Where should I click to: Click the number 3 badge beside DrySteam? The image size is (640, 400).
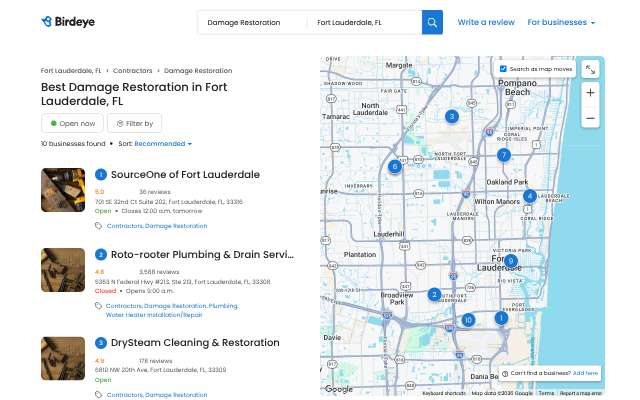pyautogui.click(x=101, y=343)
